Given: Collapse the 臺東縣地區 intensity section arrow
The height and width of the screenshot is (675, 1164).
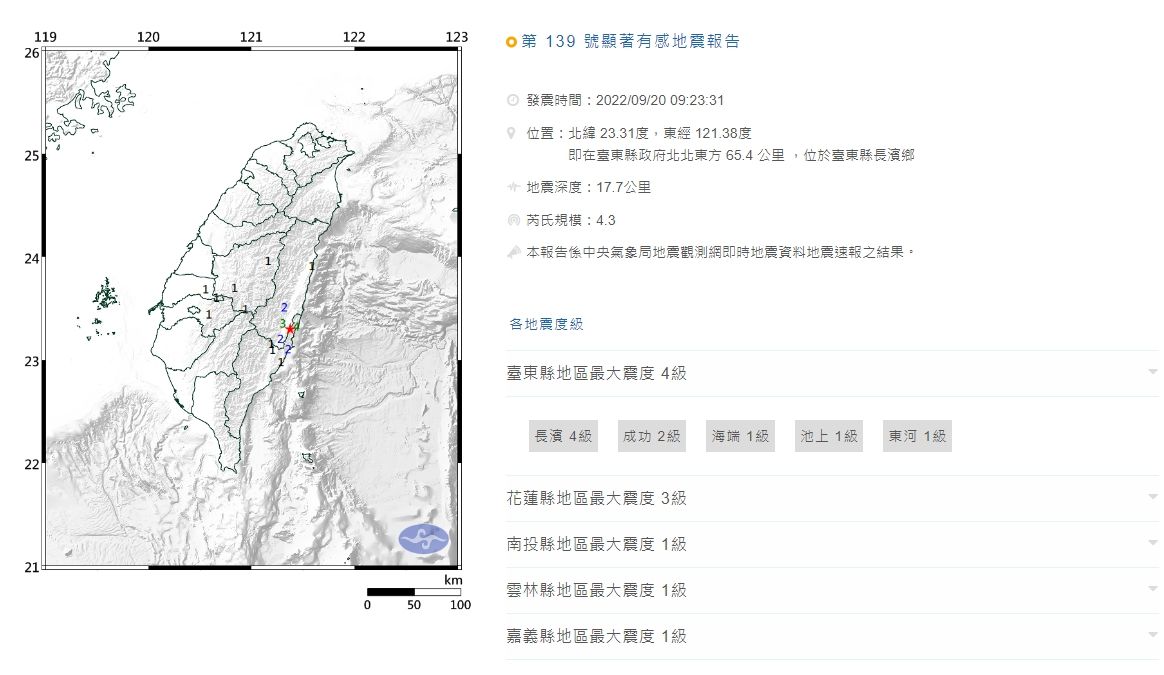Looking at the screenshot, I should pyautogui.click(x=1153, y=372).
